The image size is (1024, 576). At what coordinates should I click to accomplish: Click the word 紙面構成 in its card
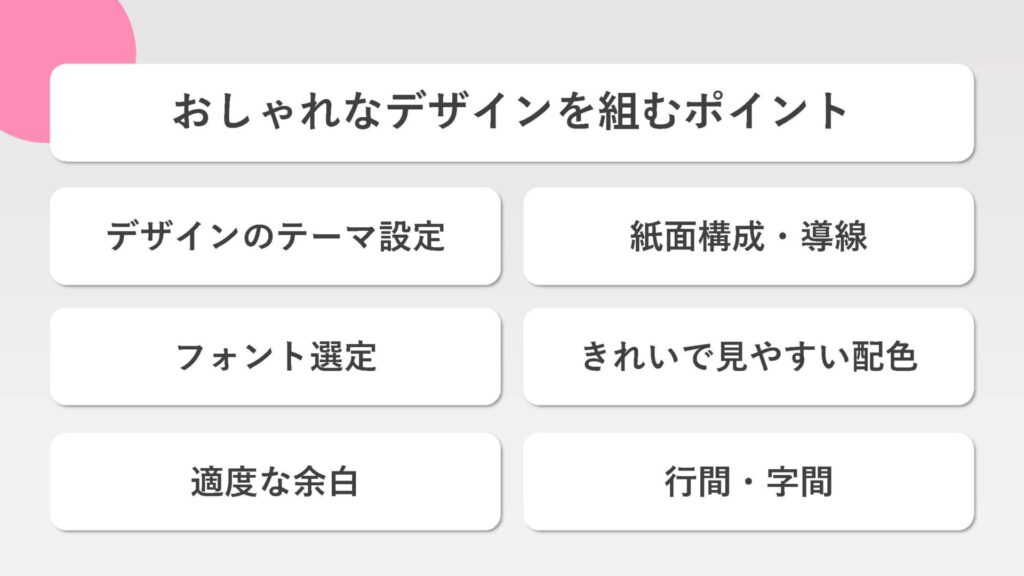[697, 236]
